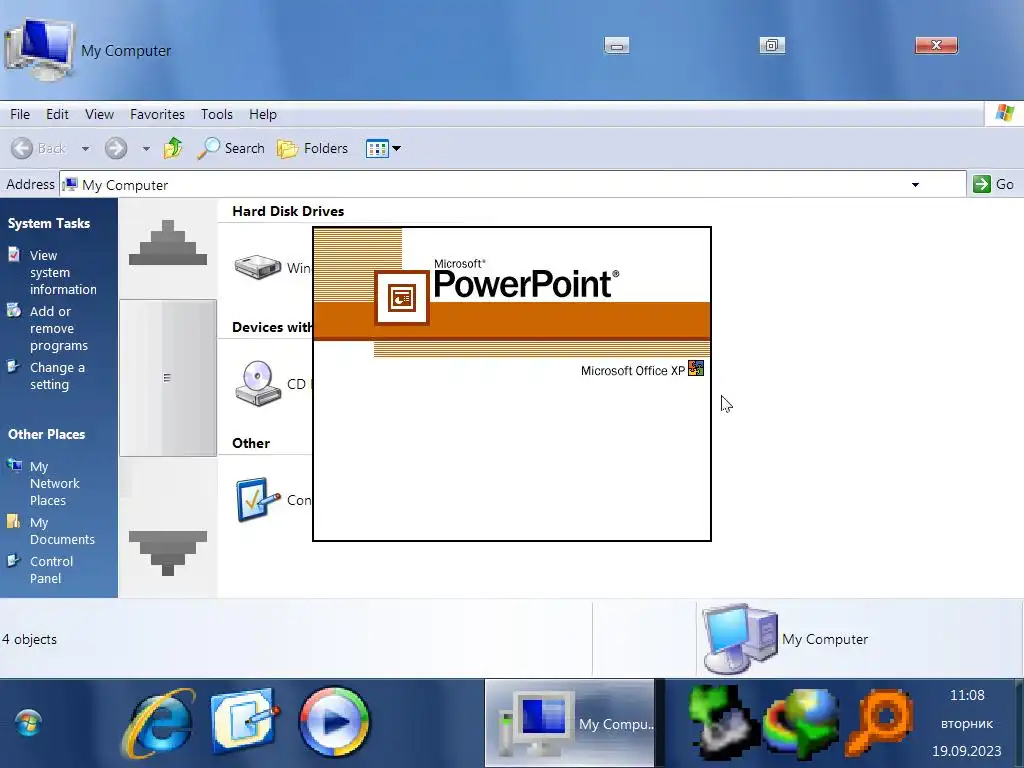The height and width of the screenshot is (768, 1024).
Task: Click View system information link
Action: (63, 272)
